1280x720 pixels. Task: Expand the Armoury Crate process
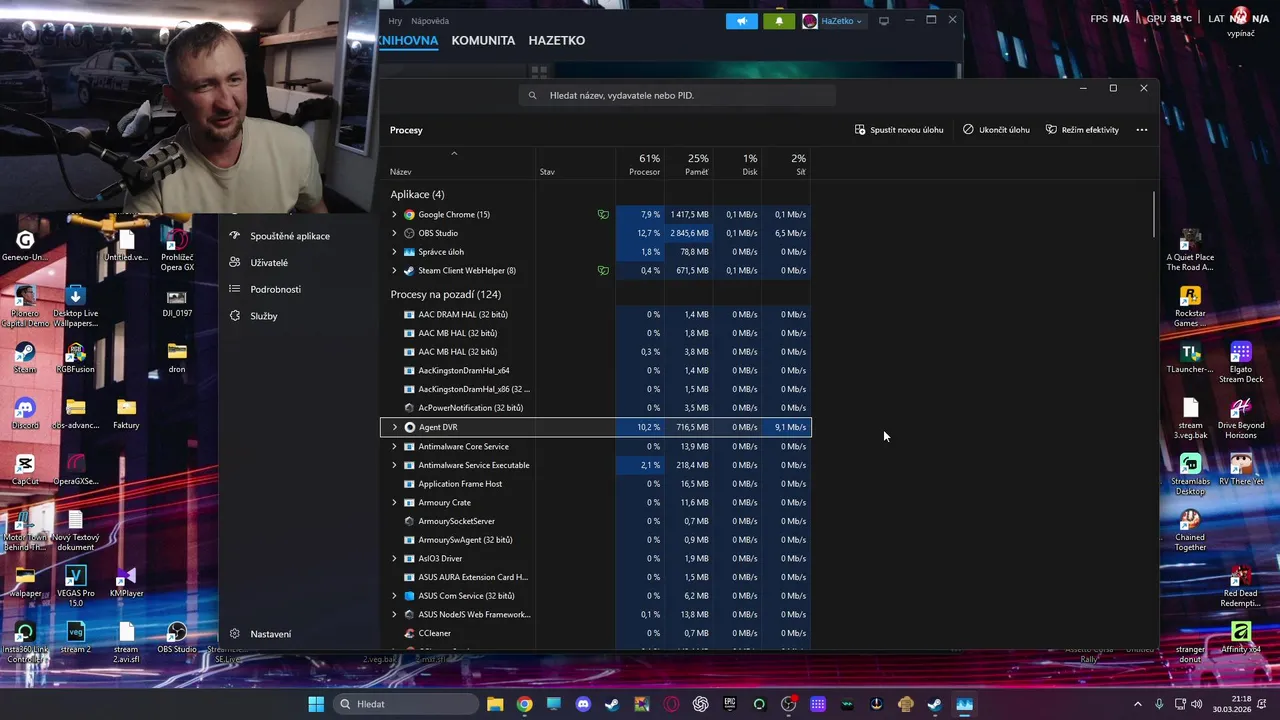(x=394, y=502)
